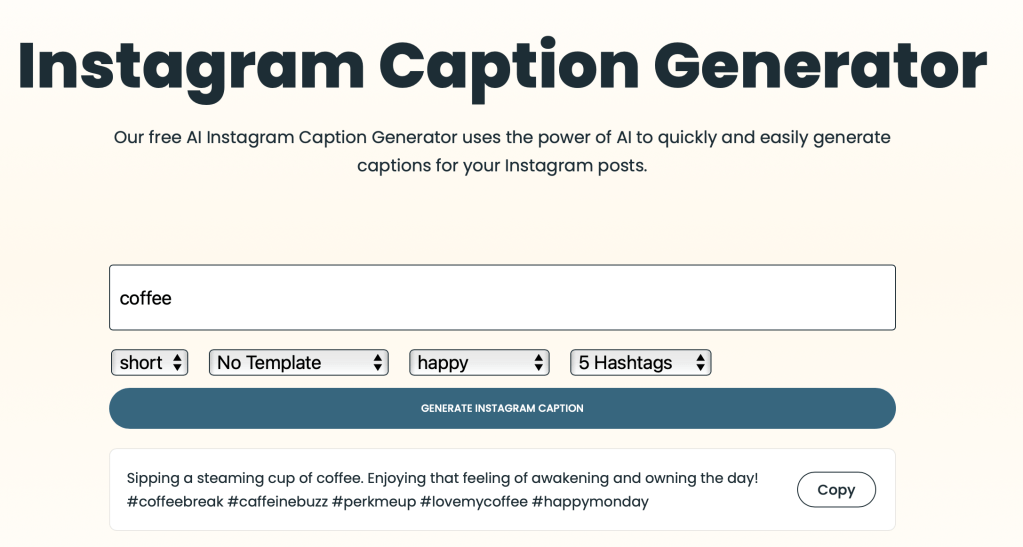Screen dimensions: 1023x547
Task: Expand the "No Template" dropdown
Action: (x=298, y=363)
